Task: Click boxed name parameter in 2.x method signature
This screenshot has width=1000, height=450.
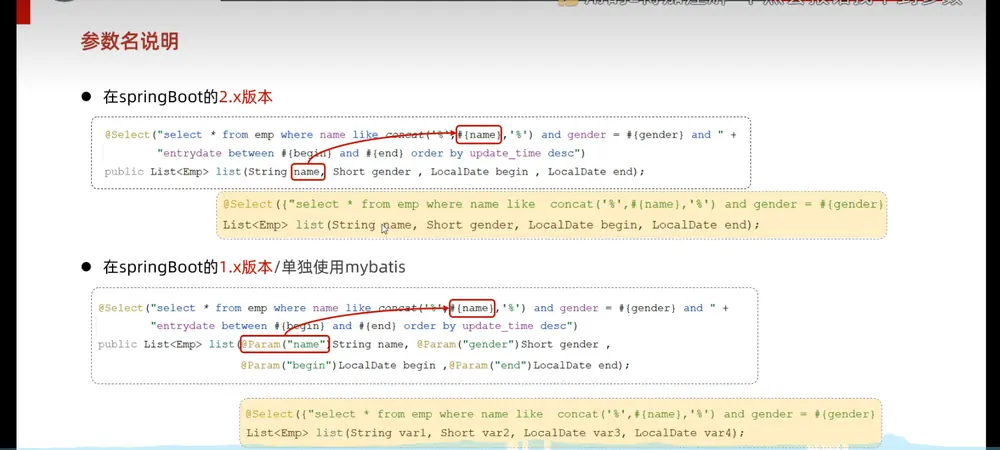Action: pyautogui.click(x=309, y=171)
